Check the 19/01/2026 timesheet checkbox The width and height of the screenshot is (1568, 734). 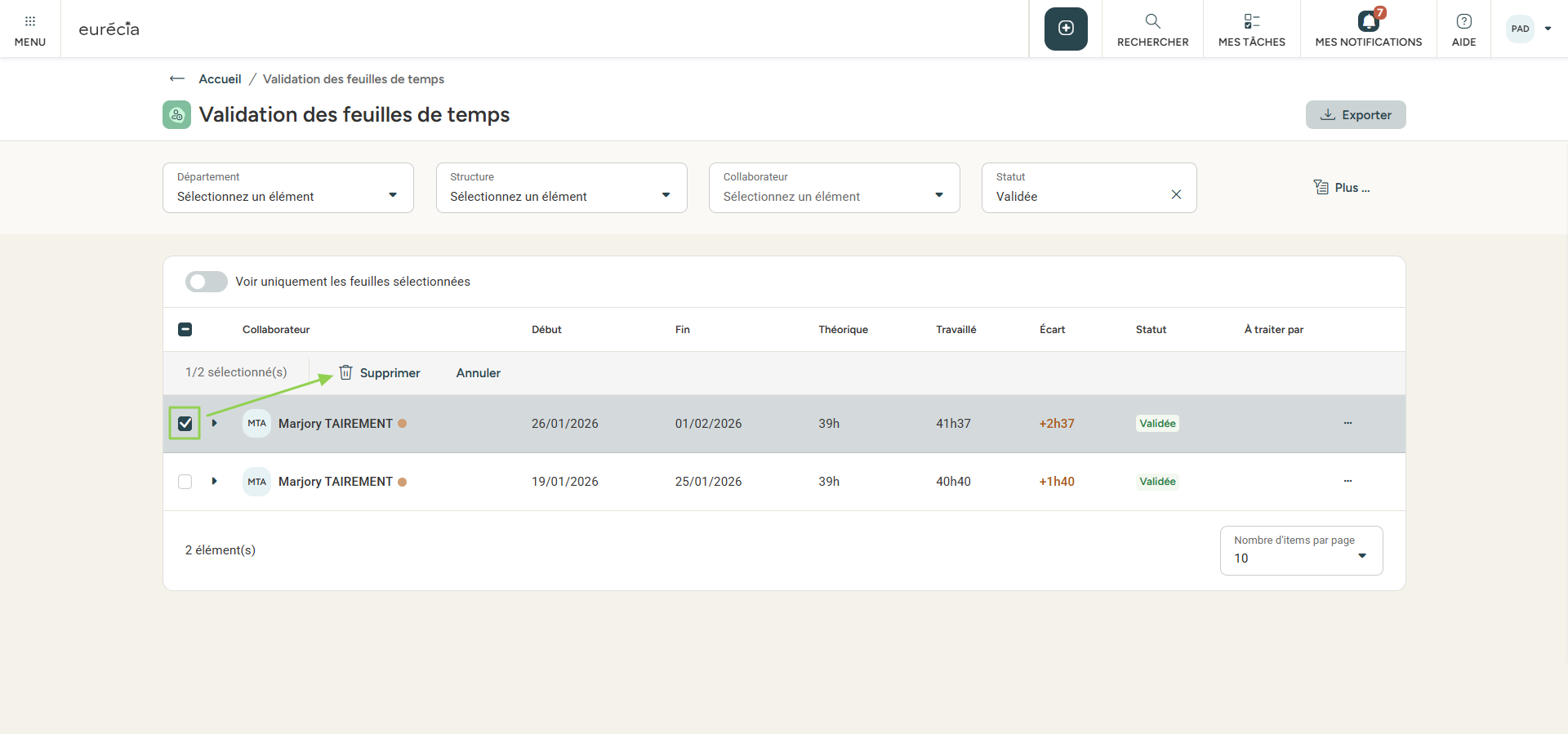[185, 482]
